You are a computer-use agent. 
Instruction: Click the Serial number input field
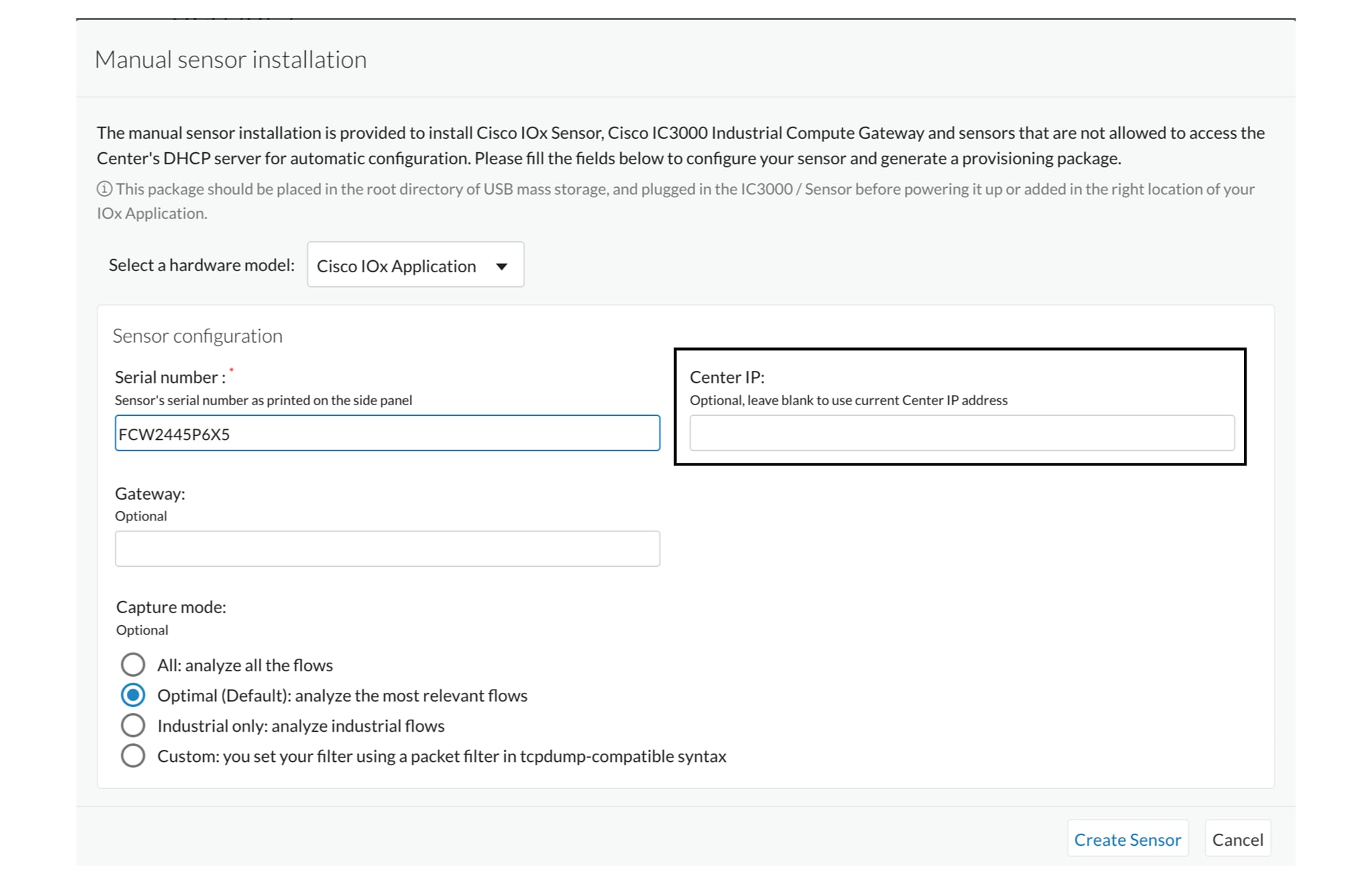(x=387, y=433)
